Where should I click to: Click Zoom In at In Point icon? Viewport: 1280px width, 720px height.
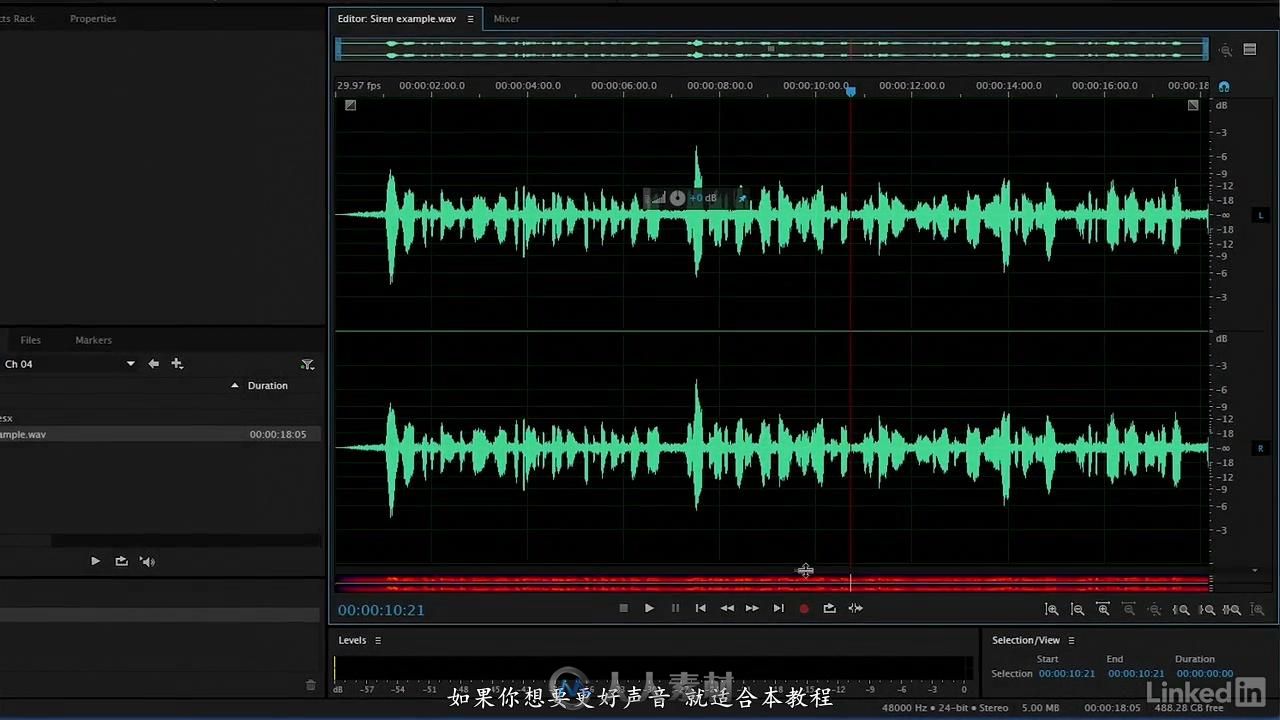coord(1181,609)
